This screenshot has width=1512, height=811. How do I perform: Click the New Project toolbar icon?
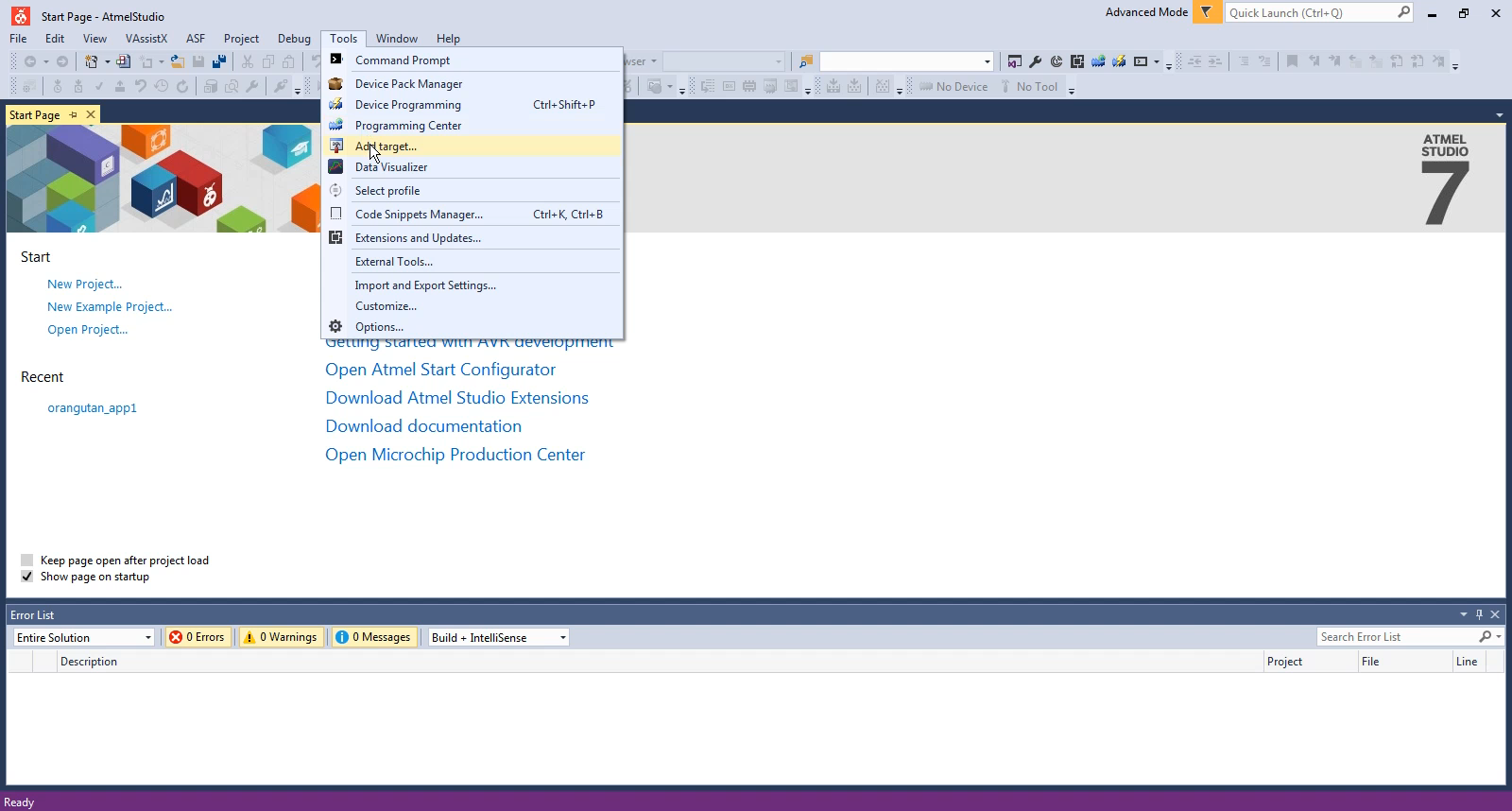click(92, 61)
